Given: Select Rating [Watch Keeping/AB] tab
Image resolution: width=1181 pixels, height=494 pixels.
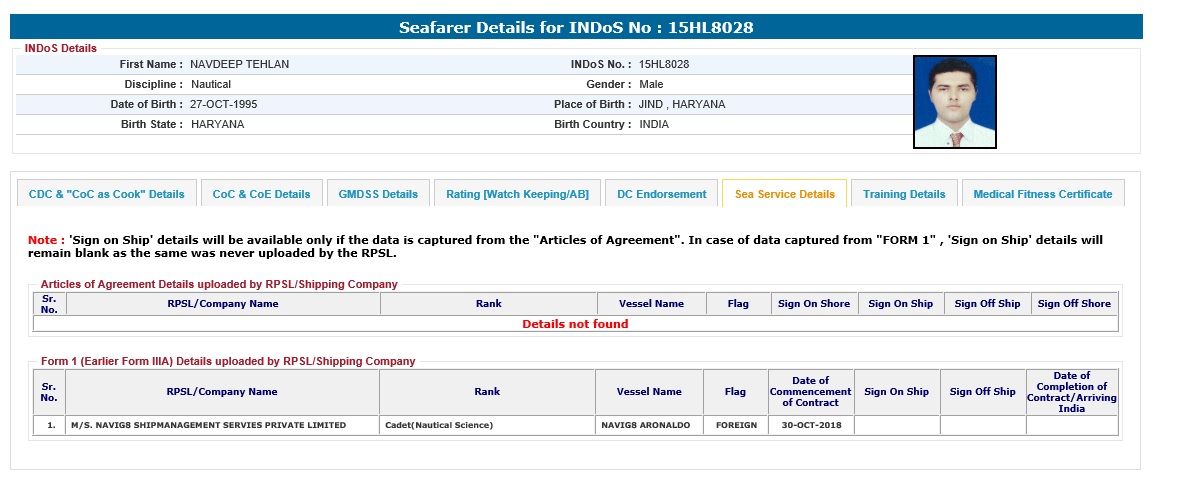Looking at the screenshot, I should pos(517,194).
